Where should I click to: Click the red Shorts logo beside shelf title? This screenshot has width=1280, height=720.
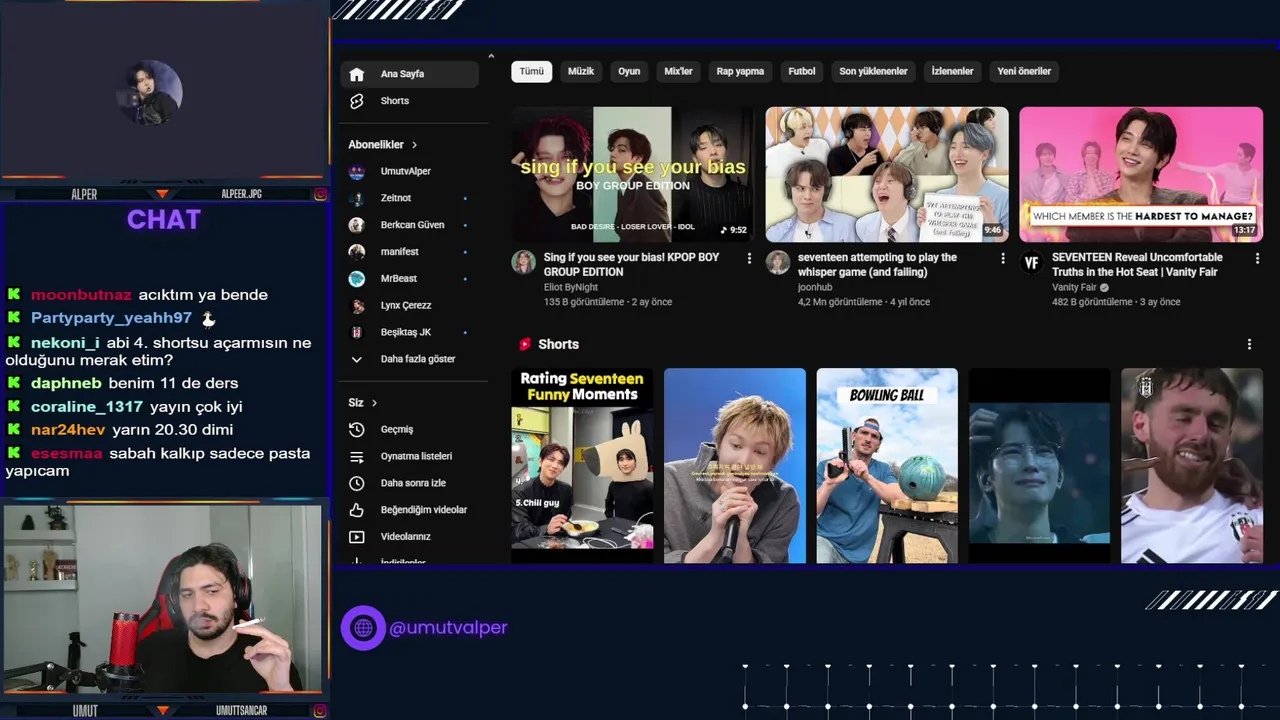tap(524, 344)
